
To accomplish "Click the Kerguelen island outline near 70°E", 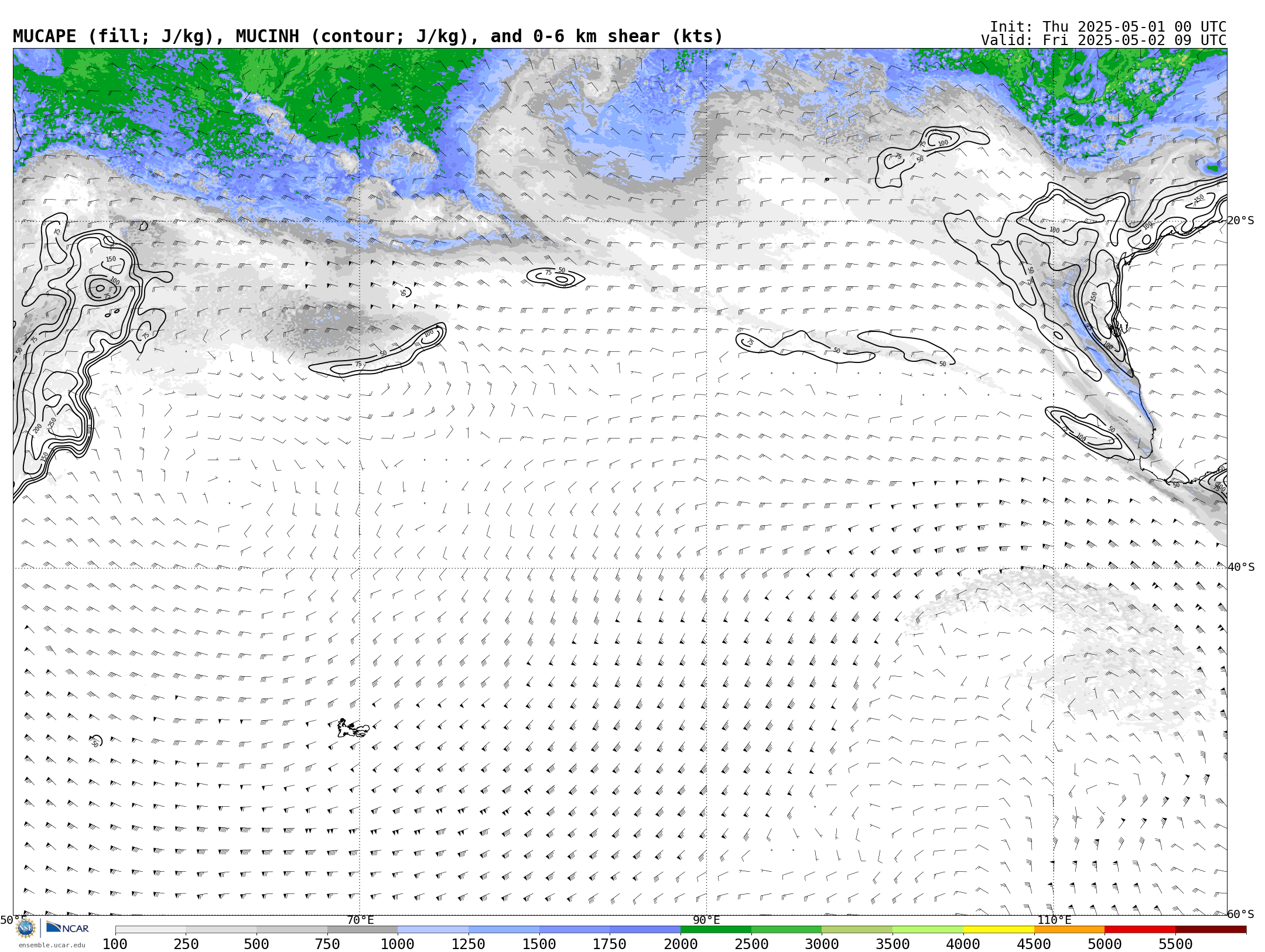I will pos(353,728).
